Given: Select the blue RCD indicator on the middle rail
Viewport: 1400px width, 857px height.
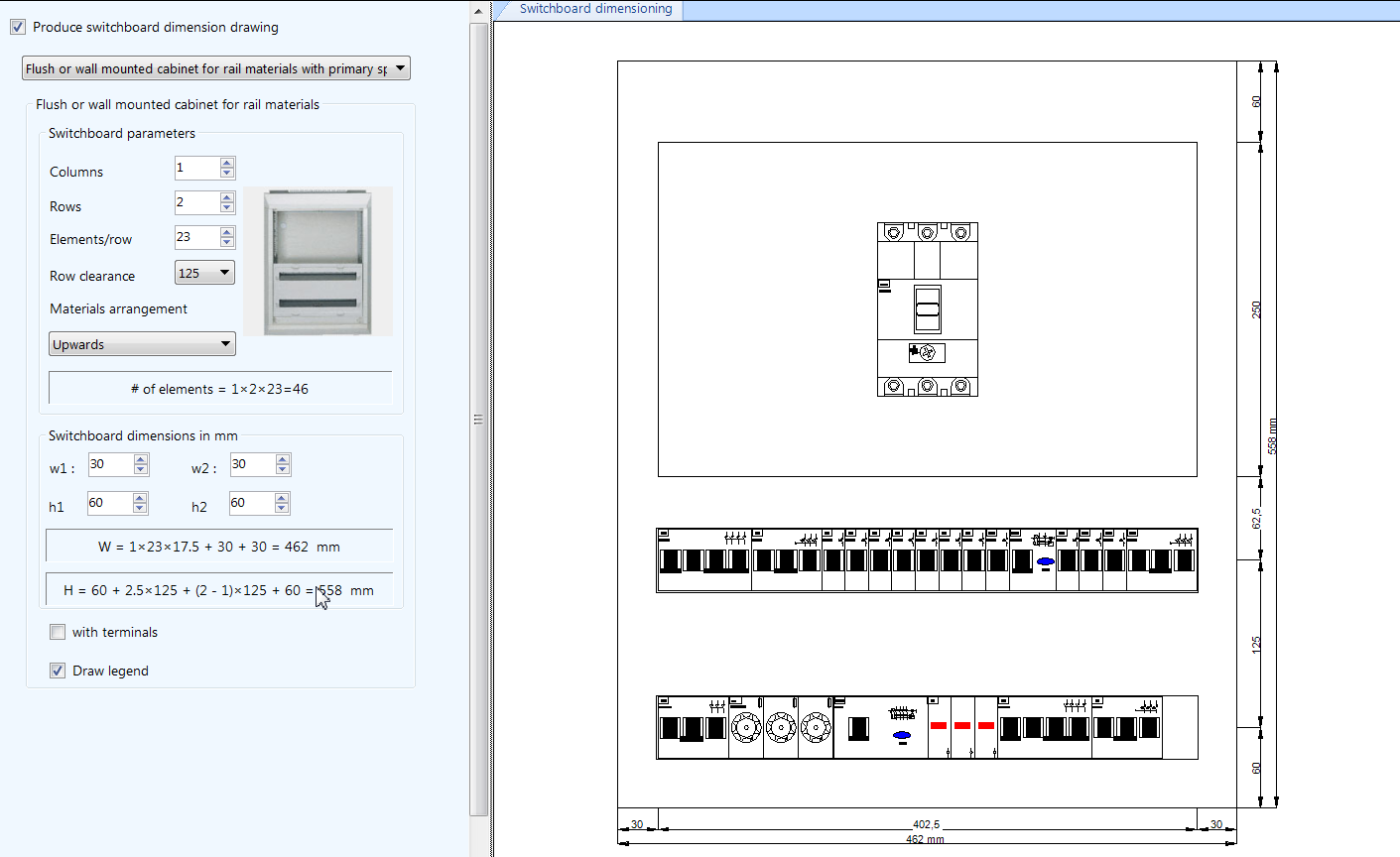Looking at the screenshot, I should click(1045, 559).
